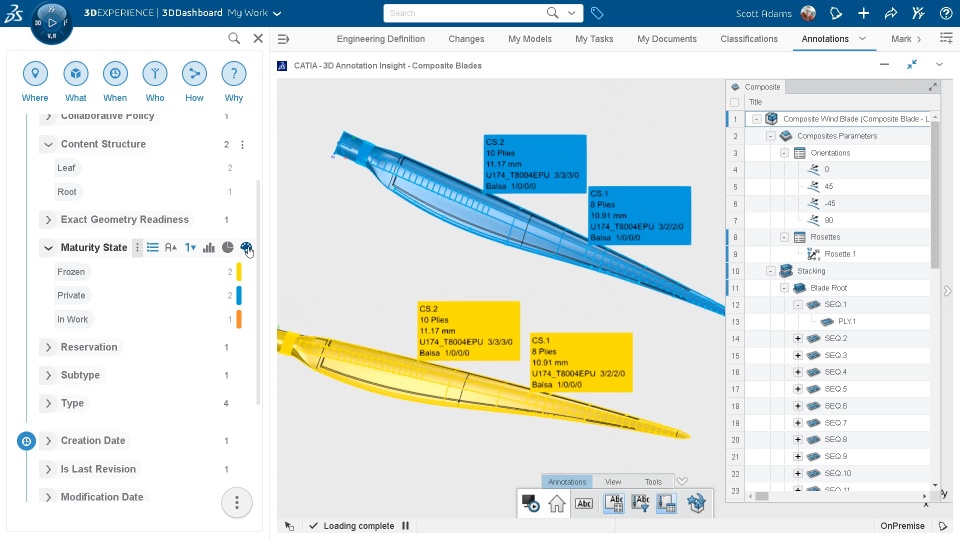This screenshot has height=540, width=960.
Task: Click the In Work orange color swatch
Action: [x=239, y=319]
